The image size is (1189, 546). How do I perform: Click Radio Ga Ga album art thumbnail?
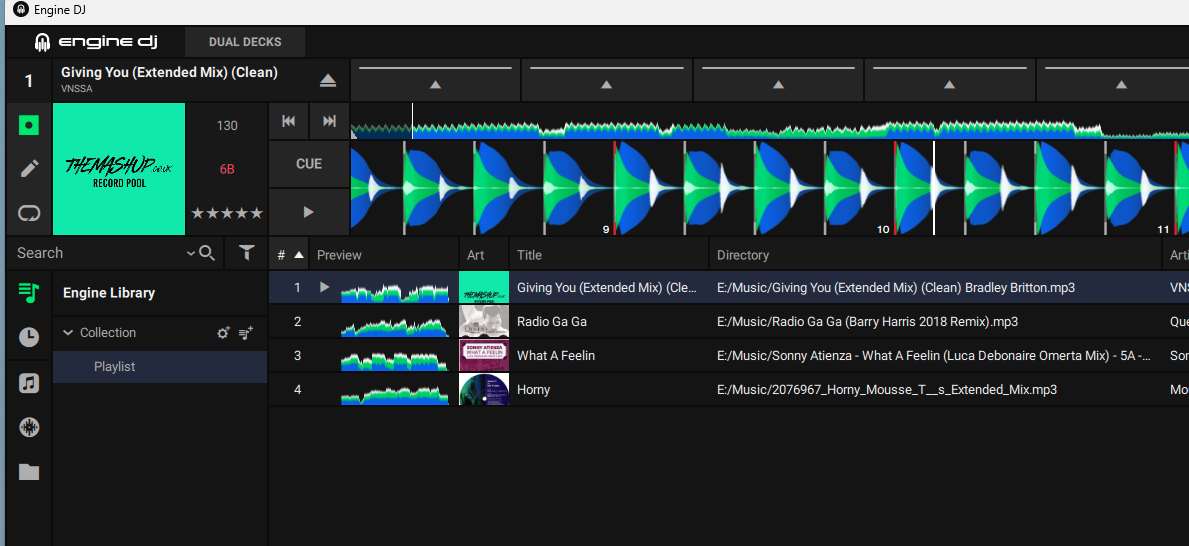coord(484,322)
